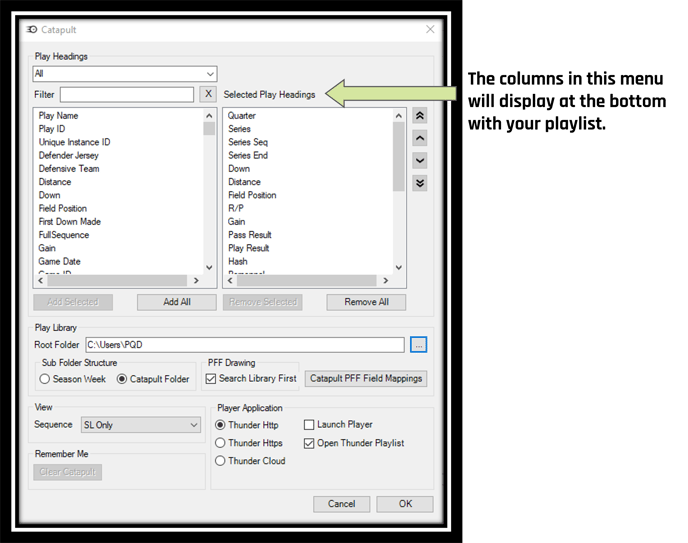The width and height of the screenshot is (688, 543).
Task: Clear the filter with the X button
Action: [208, 94]
